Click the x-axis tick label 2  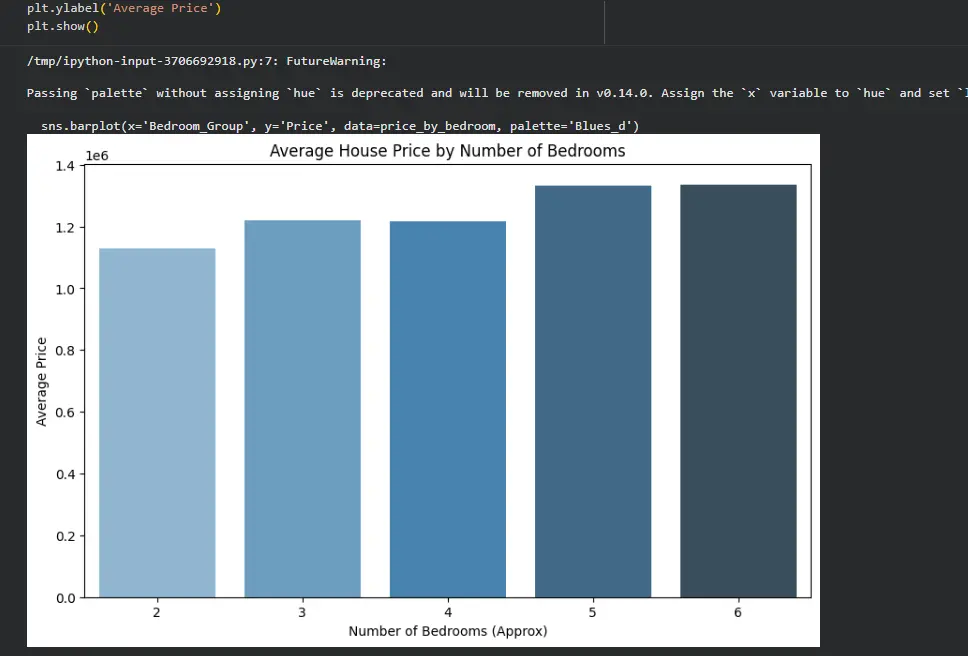[x=157, y=612]
